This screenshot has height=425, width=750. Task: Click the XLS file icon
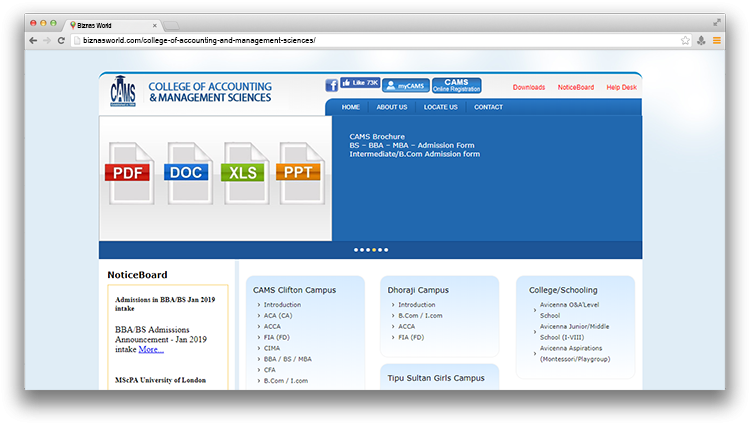tap(243, 173)
